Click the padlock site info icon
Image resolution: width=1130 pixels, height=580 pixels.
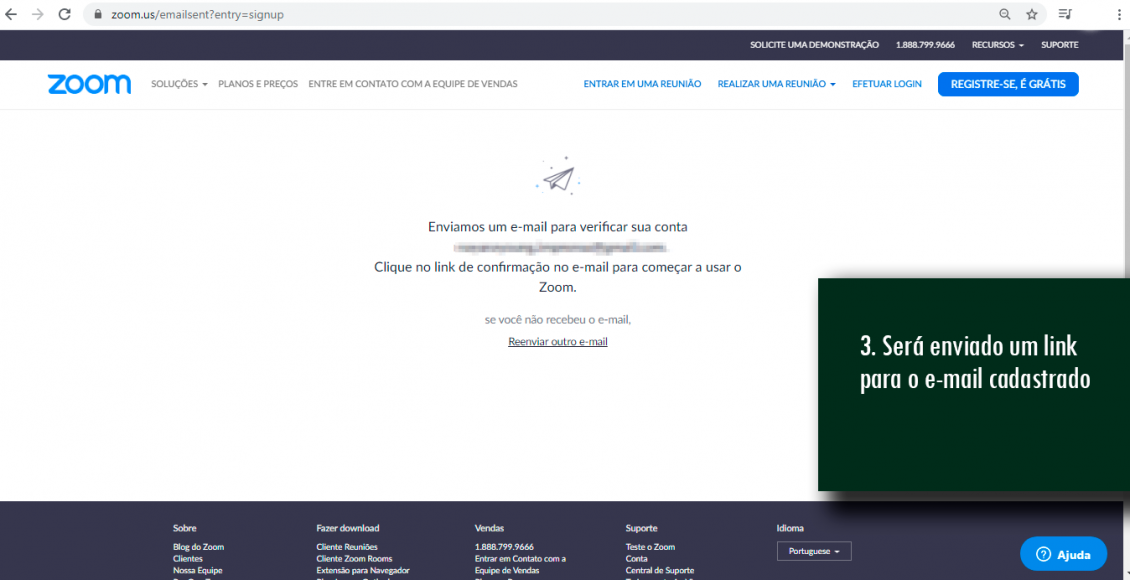[x=99, y=14]
